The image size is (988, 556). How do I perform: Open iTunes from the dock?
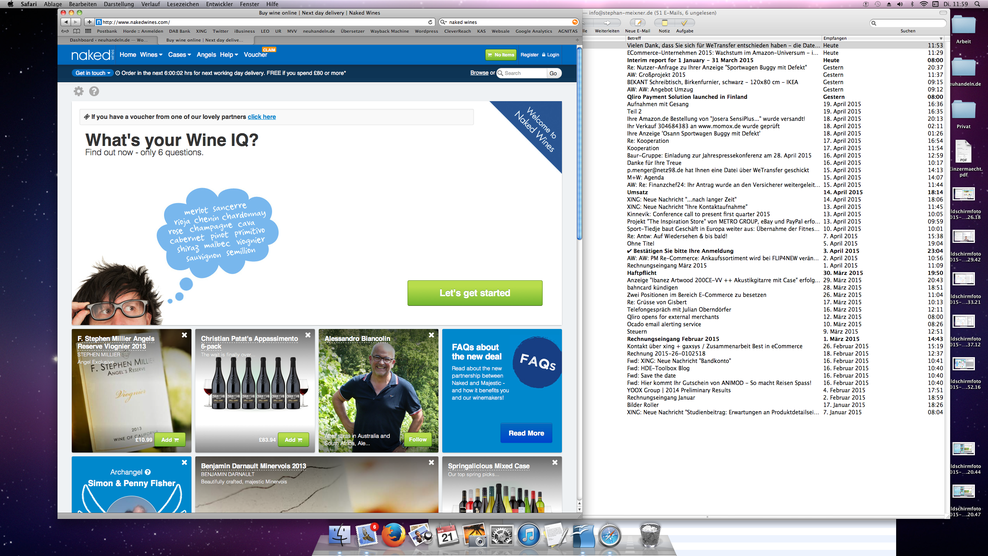pos(528,535)
